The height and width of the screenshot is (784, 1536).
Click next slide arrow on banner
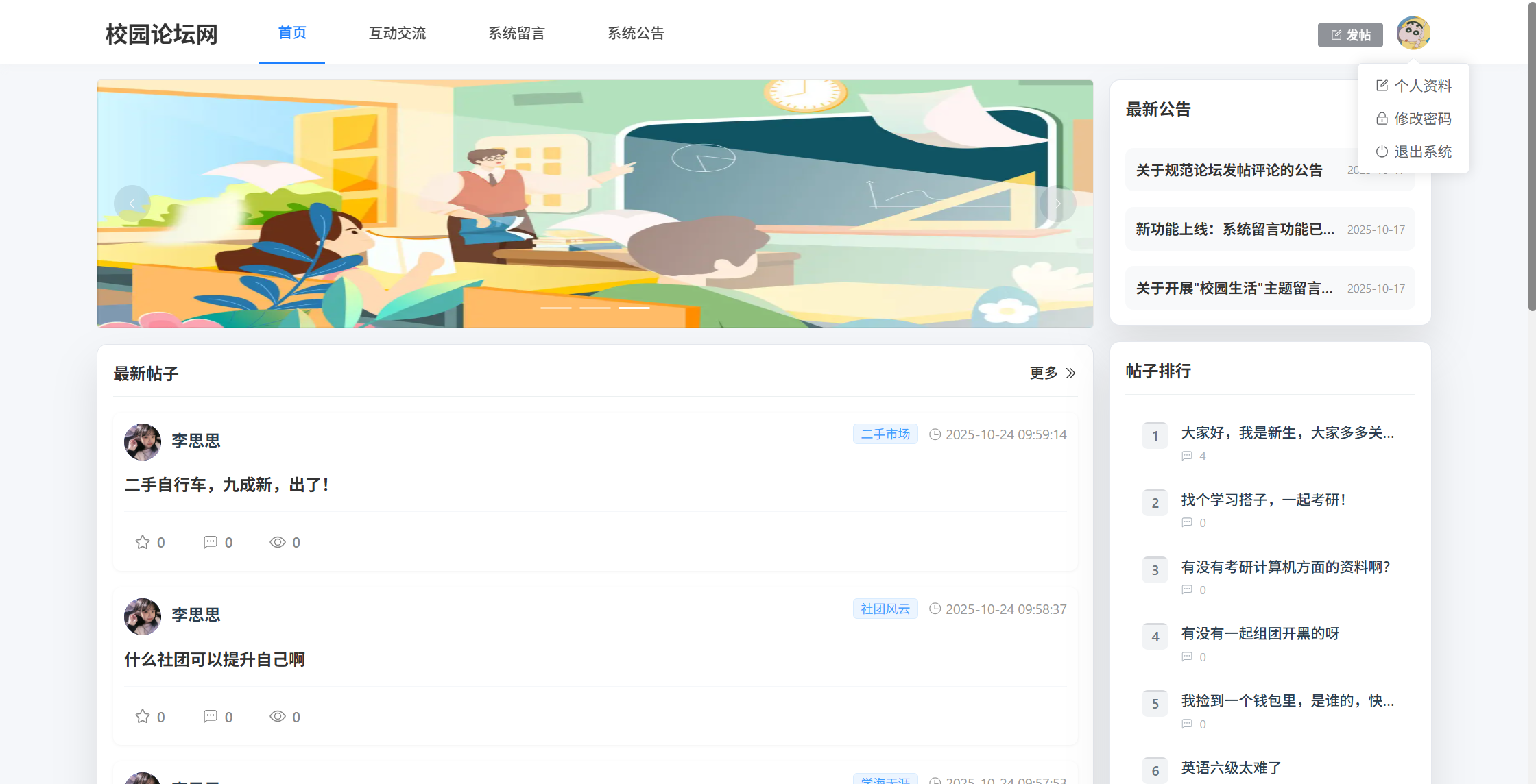[1057, 204]
